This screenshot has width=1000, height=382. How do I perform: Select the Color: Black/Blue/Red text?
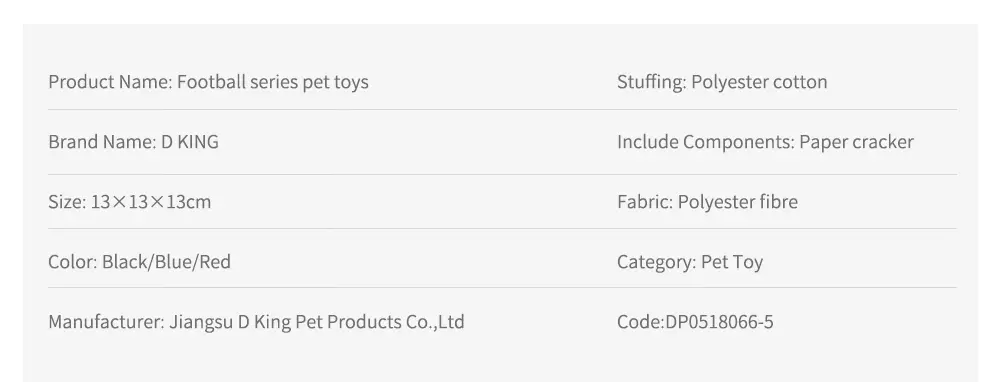[x=140, y=261]
